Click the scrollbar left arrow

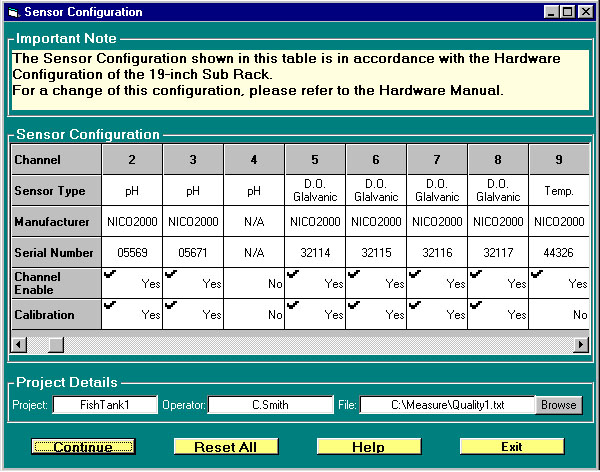click(x=19, y=345)
